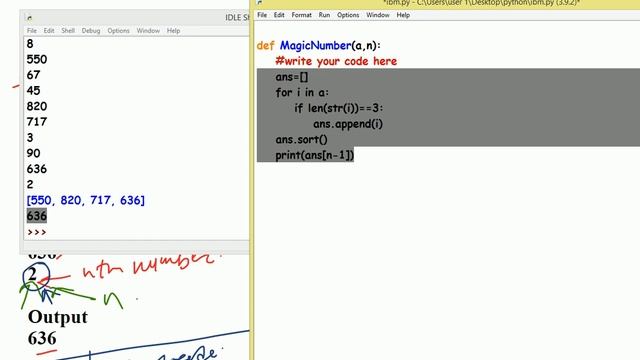Open the Options menu in ibm.py editor
The height and width of the screenshot is (360, 640).
[348, 15]
